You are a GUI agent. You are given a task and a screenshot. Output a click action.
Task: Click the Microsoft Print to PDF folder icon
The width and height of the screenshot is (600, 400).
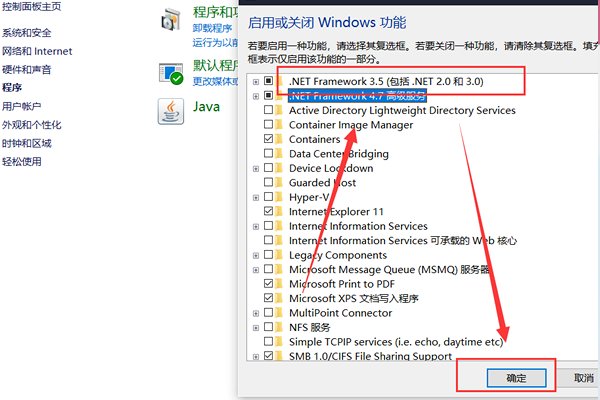(279, 284)
